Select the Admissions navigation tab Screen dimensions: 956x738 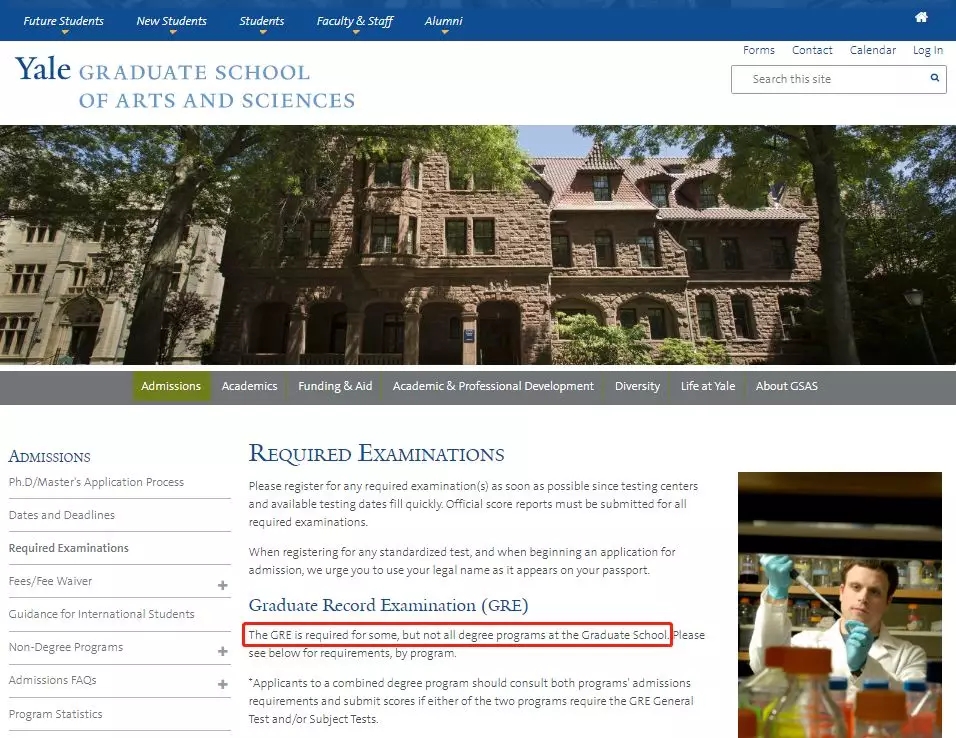171,386
